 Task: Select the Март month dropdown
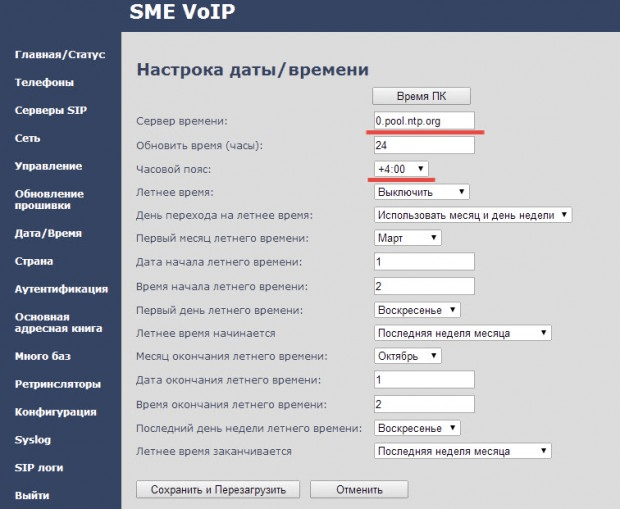[408, 238]
